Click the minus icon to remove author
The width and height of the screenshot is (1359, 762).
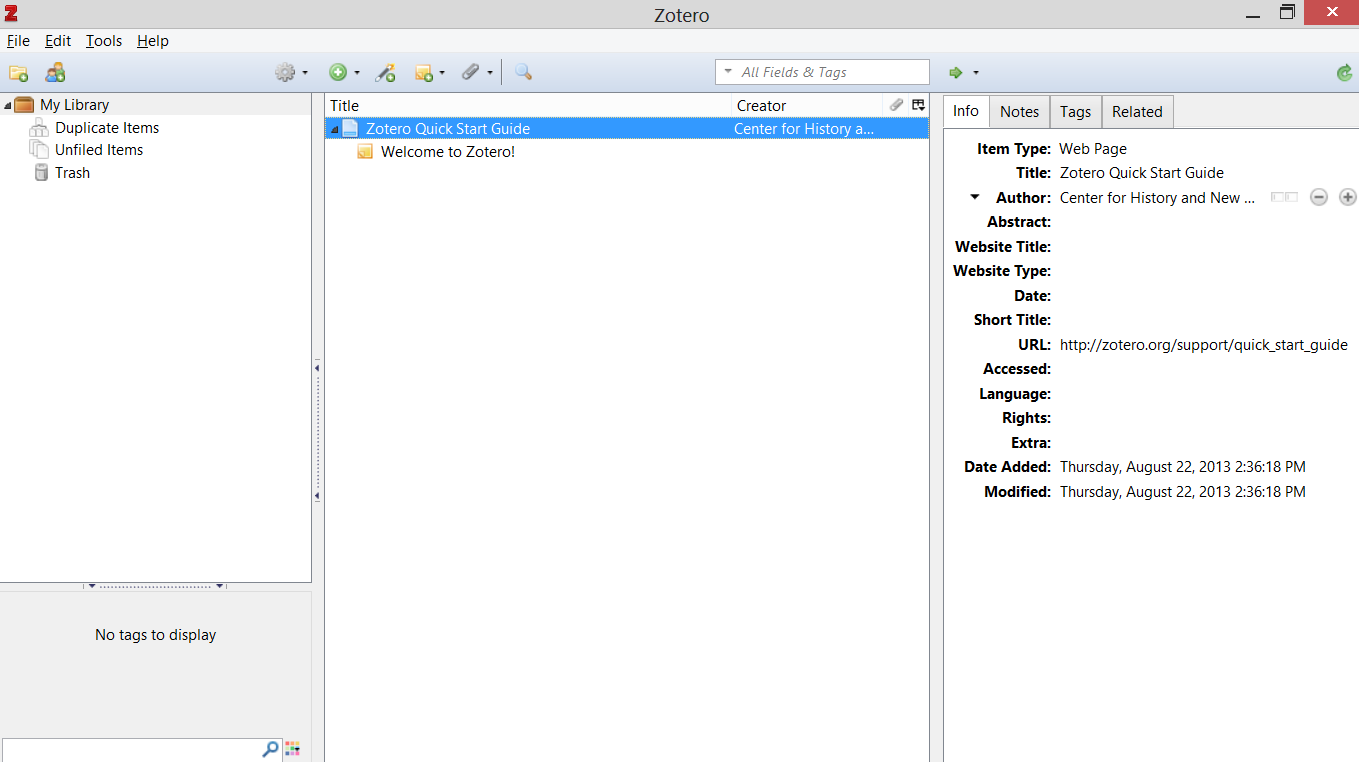click(x=1319, y=198)
